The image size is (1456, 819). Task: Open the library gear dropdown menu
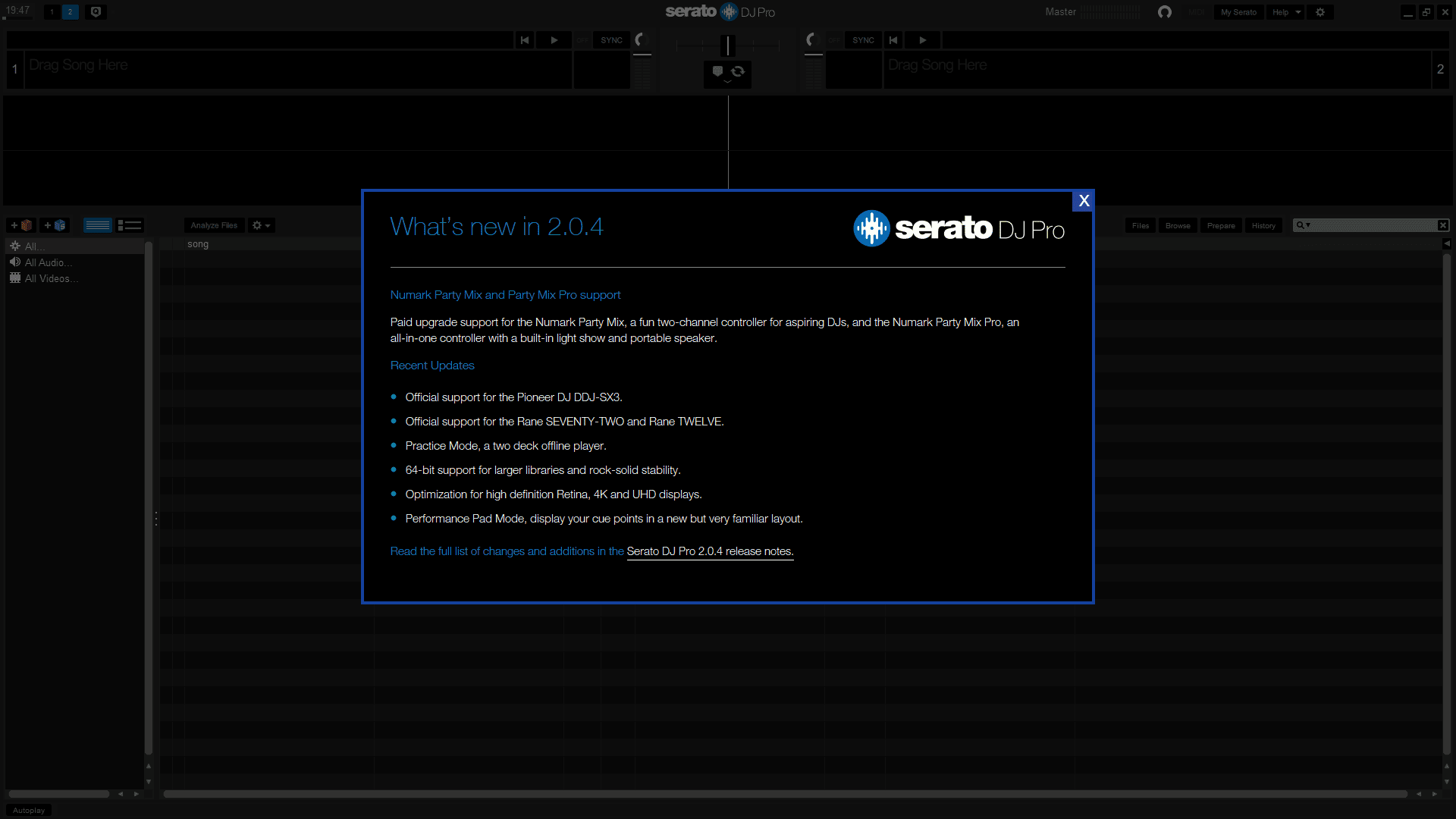click(261, 225)
